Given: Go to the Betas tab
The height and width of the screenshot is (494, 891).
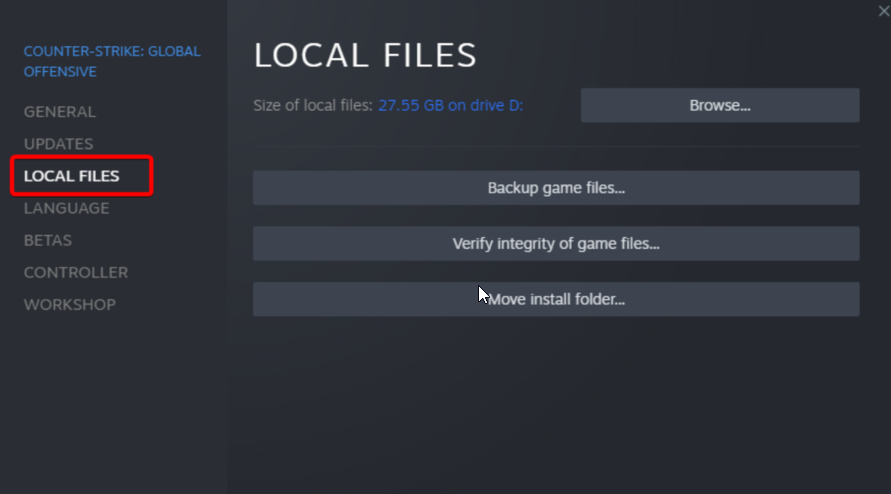Looking at the screenshot, I should (48, 240).
